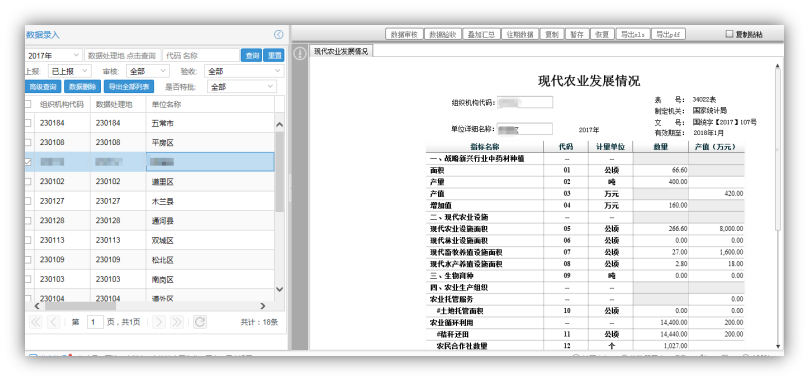Open the 是否特批 dropdown
The height and width of the screenshot is (382, 810).
tap(242, 87)
